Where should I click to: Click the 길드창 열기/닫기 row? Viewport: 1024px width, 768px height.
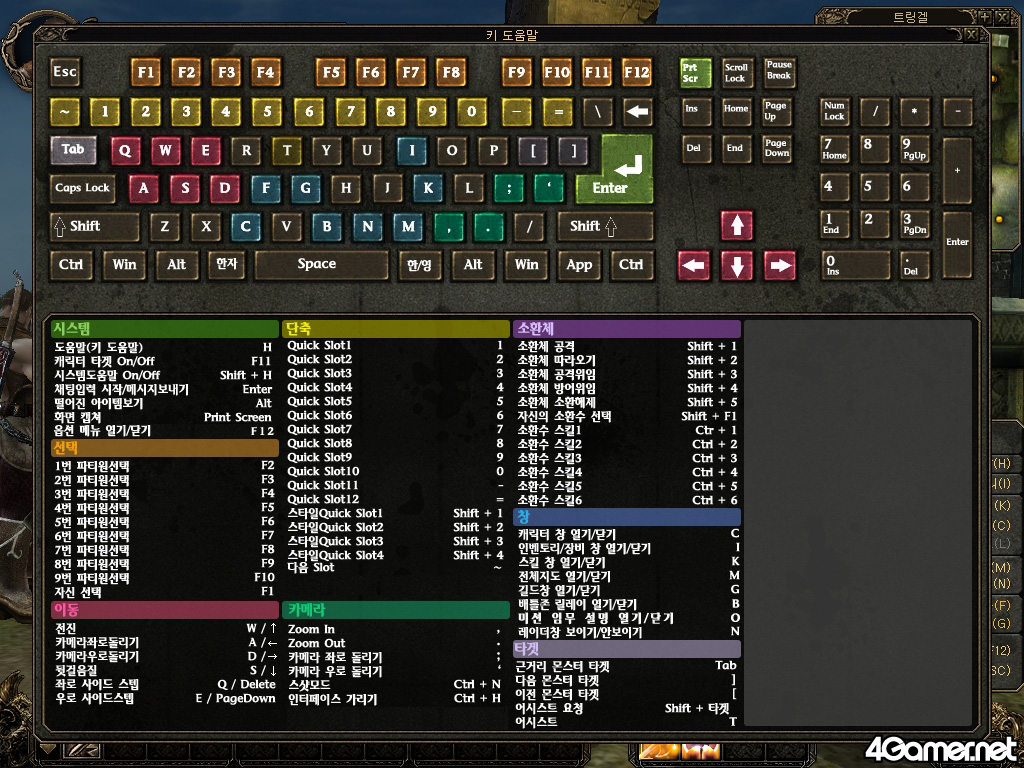coord(628,590)
